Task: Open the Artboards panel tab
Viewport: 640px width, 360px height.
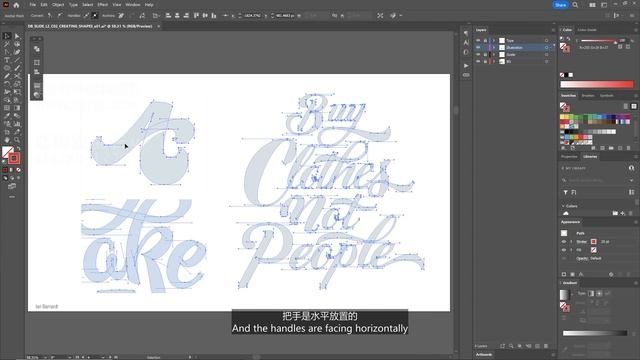Action: (484, 355)
